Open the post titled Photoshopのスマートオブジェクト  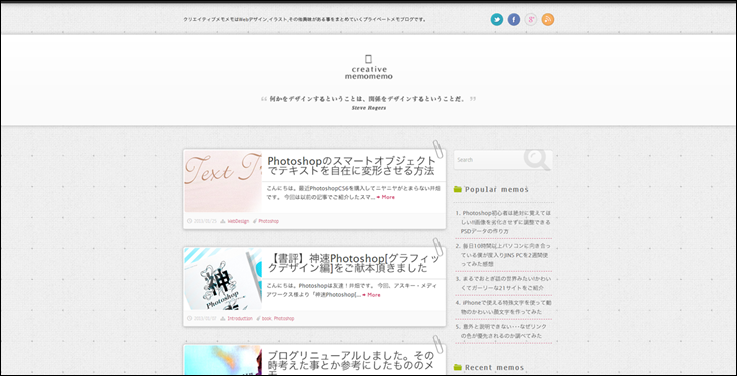click(352, 165)
